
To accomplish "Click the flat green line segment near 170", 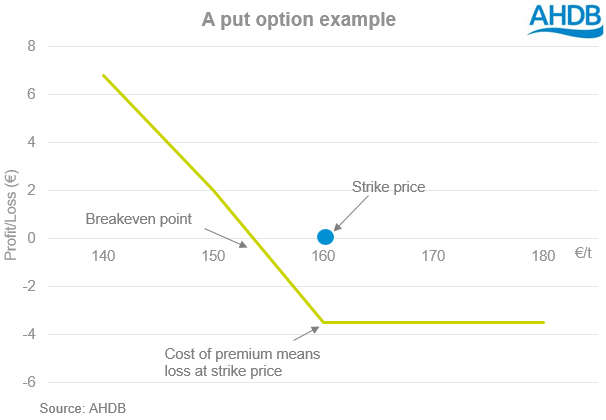I will click(432, 322).
